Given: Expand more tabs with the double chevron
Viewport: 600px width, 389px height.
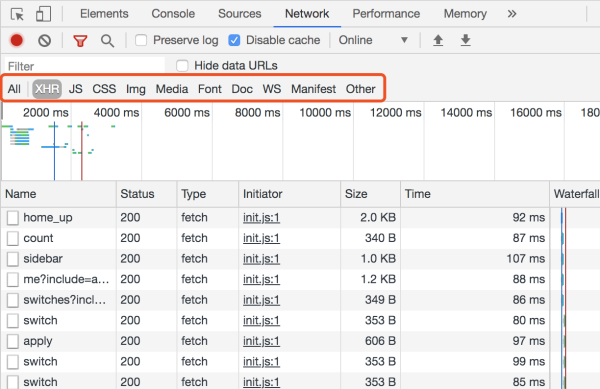Looking at the screenshot, I should point(512,14).
